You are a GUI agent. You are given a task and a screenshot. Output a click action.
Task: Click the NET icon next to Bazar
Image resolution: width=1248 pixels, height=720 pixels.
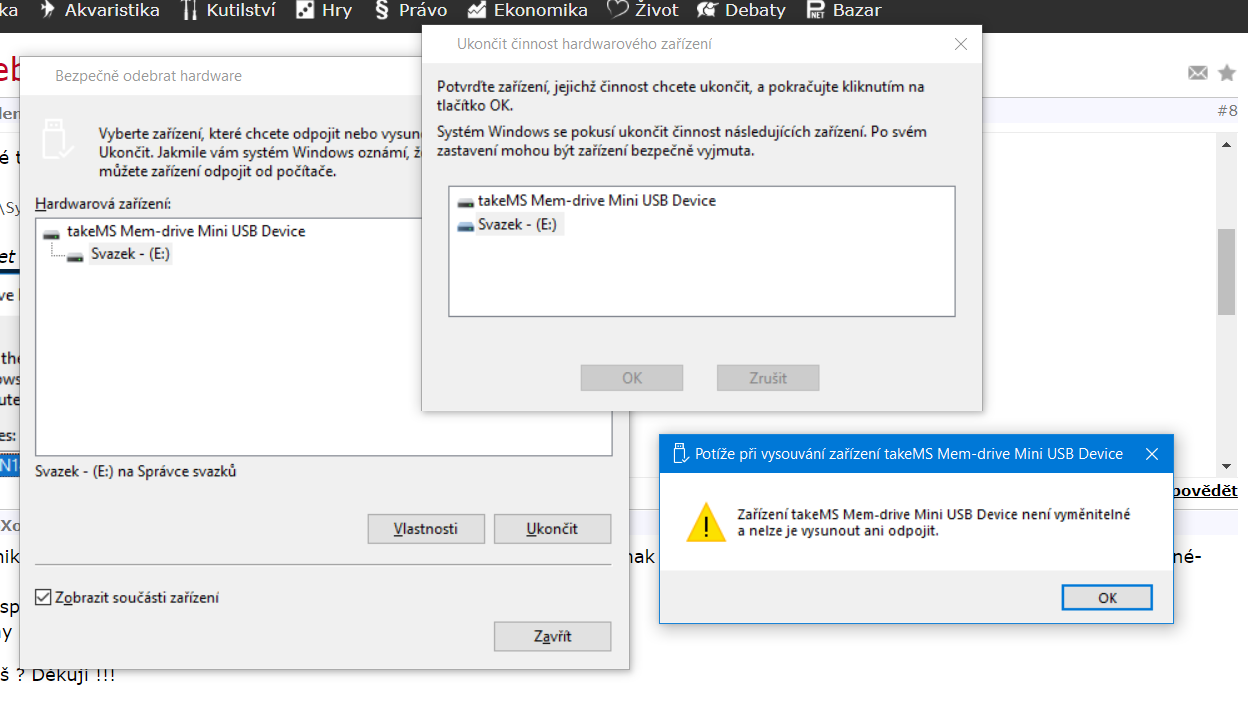(x=815, y=11)
